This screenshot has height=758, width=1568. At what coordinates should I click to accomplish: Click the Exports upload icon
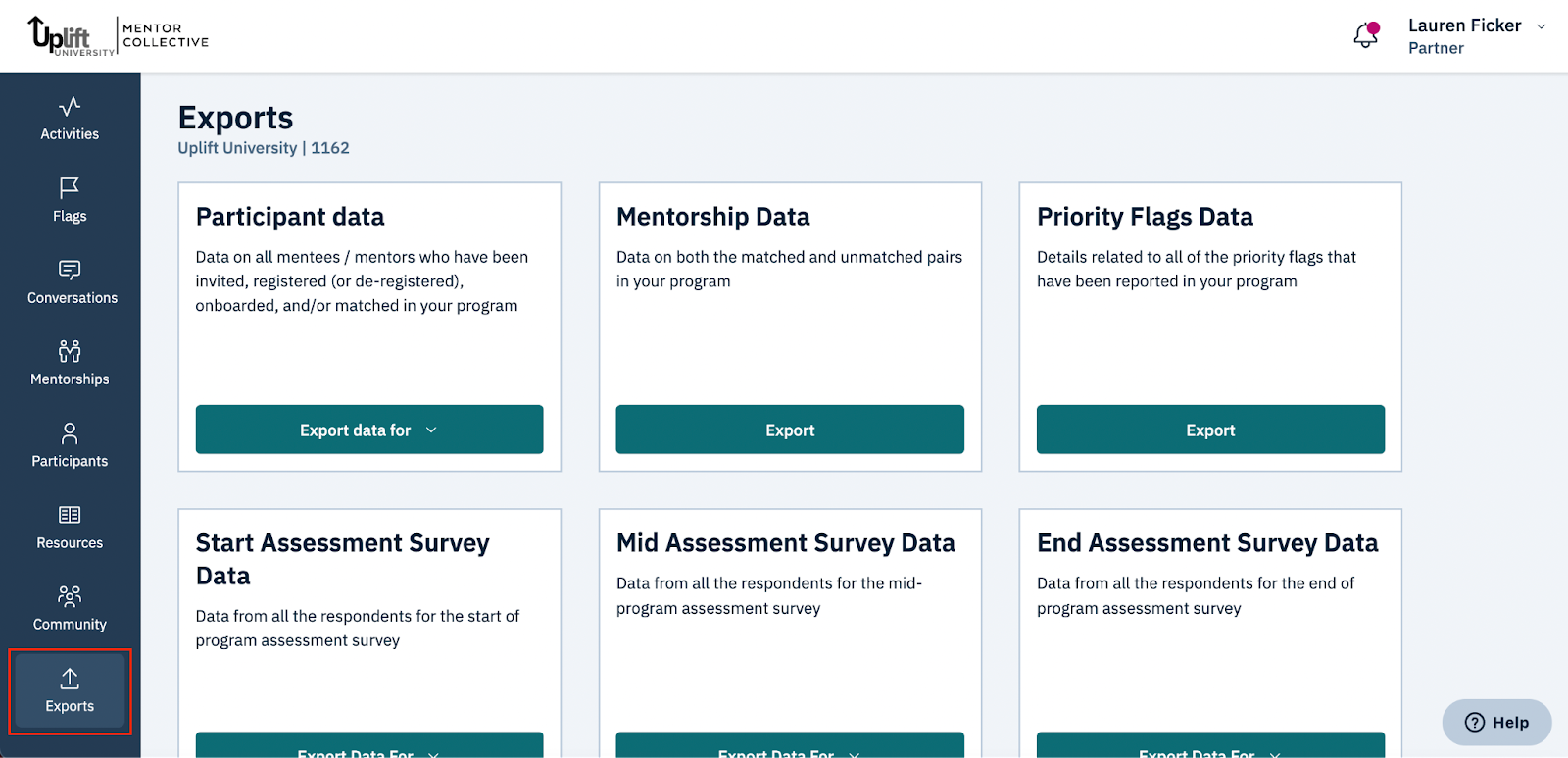[x=70, y=679]
